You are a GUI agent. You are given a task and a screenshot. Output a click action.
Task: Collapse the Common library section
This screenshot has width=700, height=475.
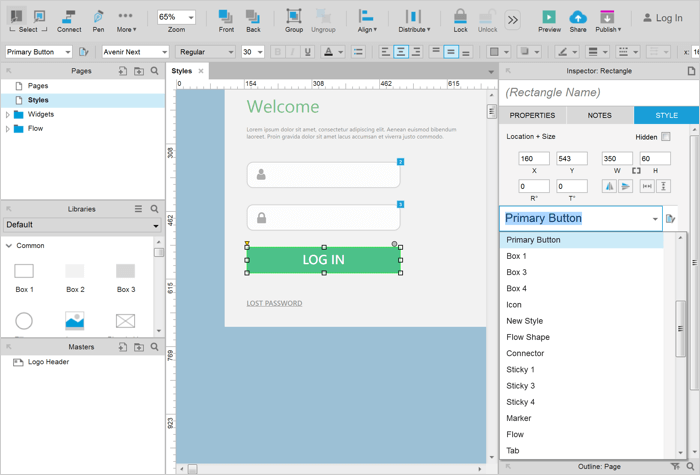9,246
